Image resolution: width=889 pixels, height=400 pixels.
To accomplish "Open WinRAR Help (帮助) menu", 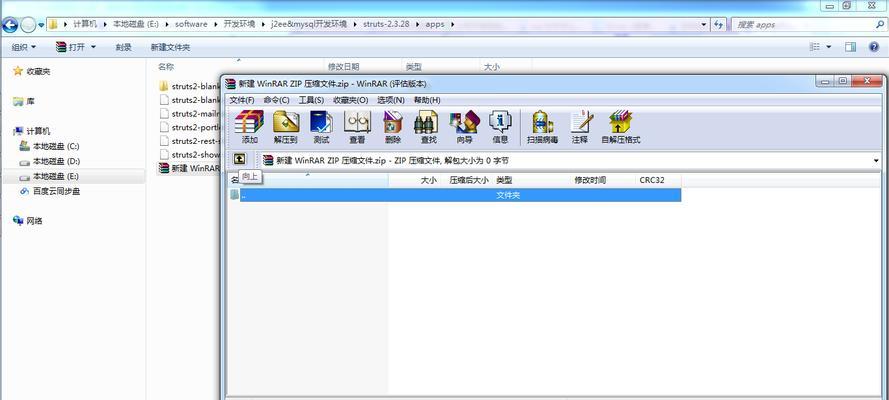I will (x=427, y=100).
